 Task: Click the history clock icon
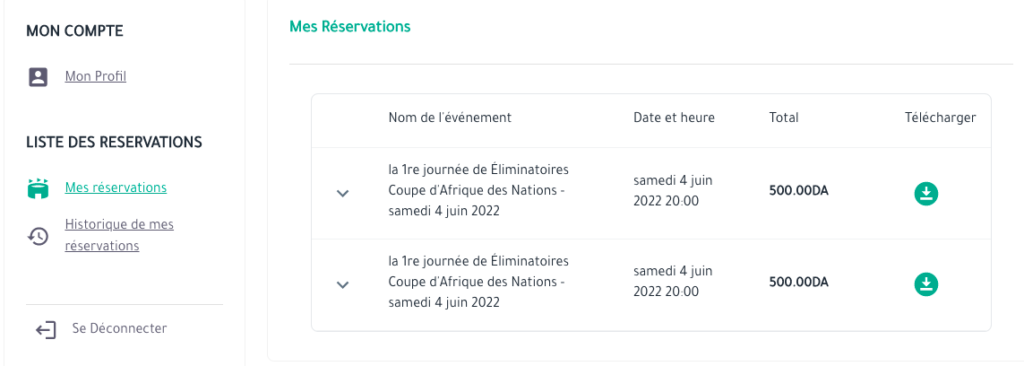[x=38, y=236]
